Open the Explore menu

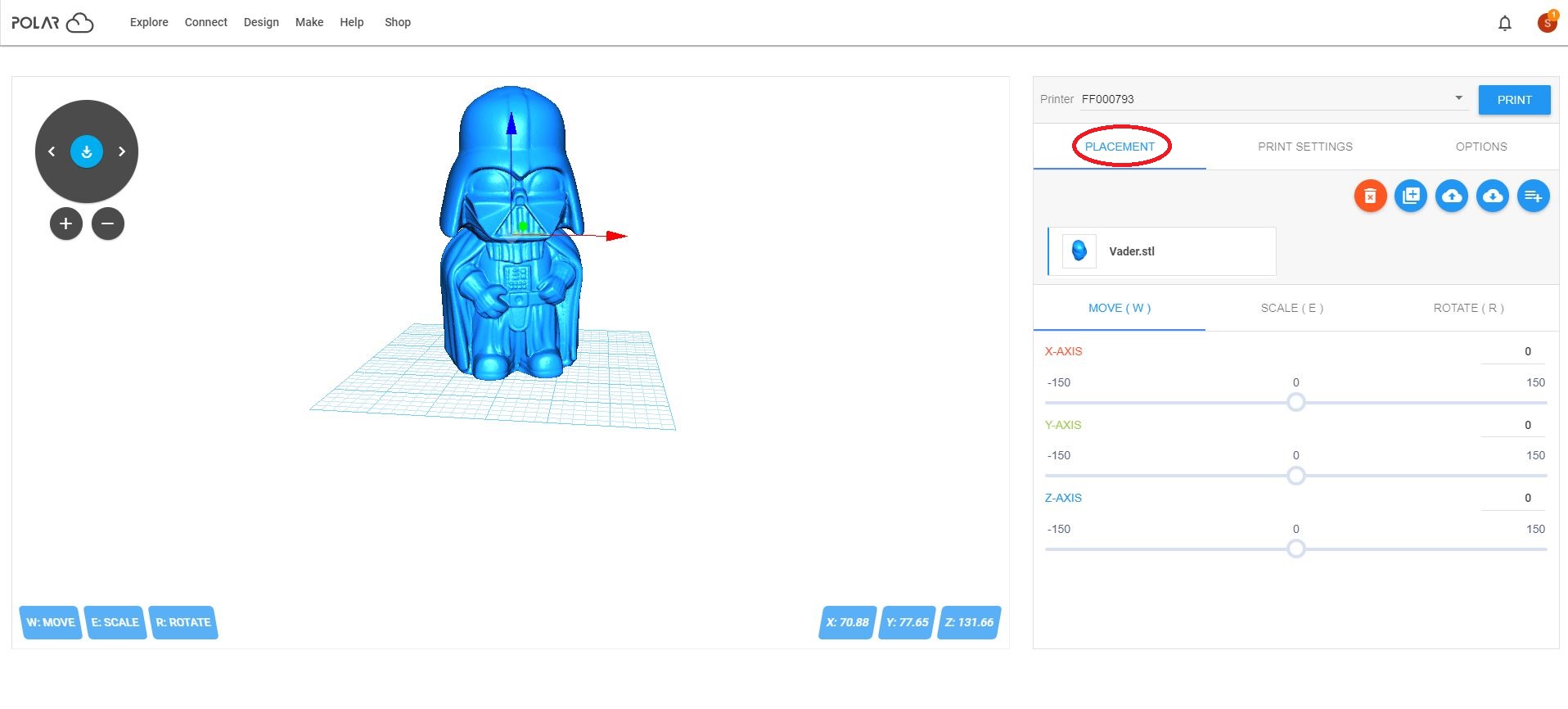click(149, 22)
